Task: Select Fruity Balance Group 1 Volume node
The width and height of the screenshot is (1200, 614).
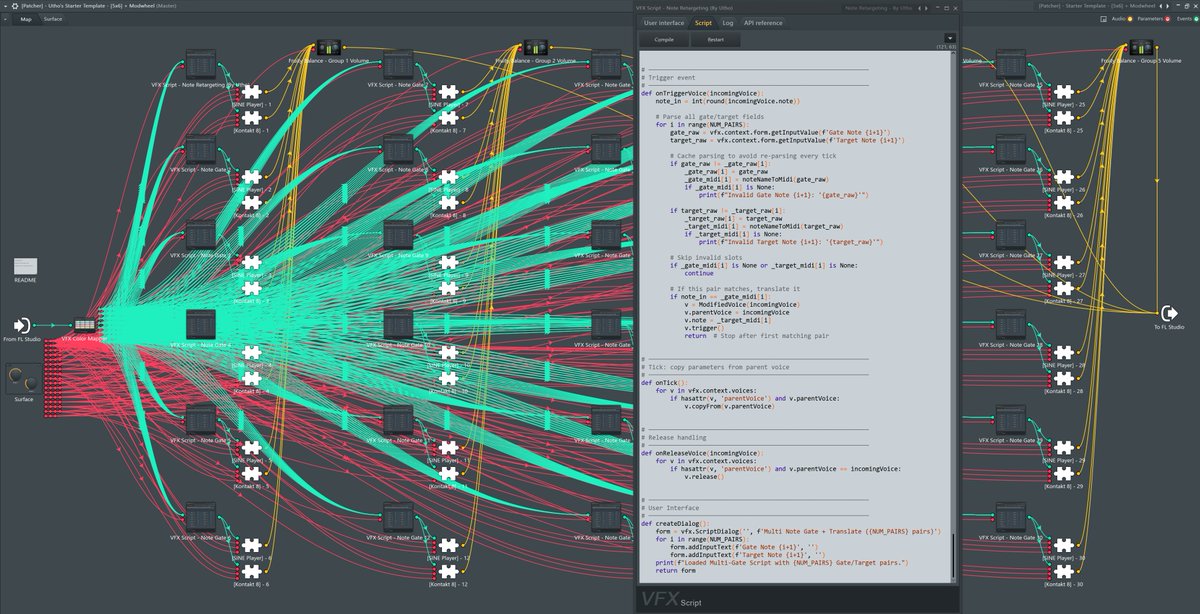Action: coord(329,49)
